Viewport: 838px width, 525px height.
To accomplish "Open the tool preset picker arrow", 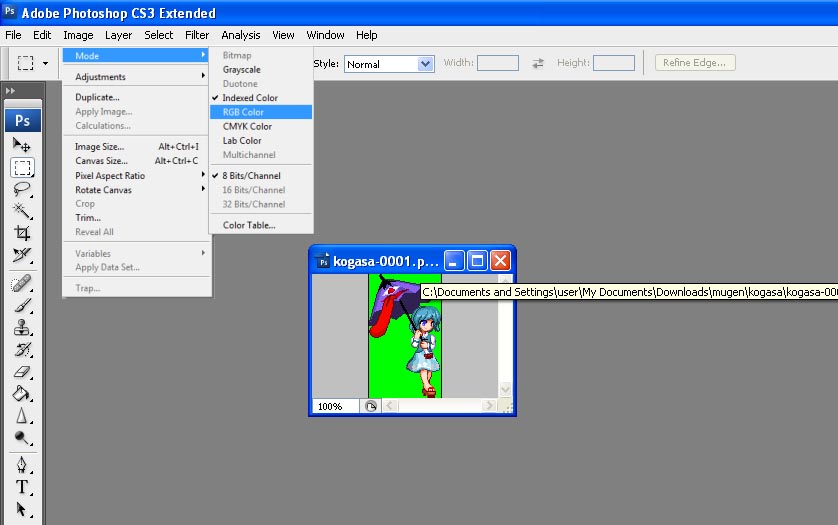I will (x=45, y=63).
